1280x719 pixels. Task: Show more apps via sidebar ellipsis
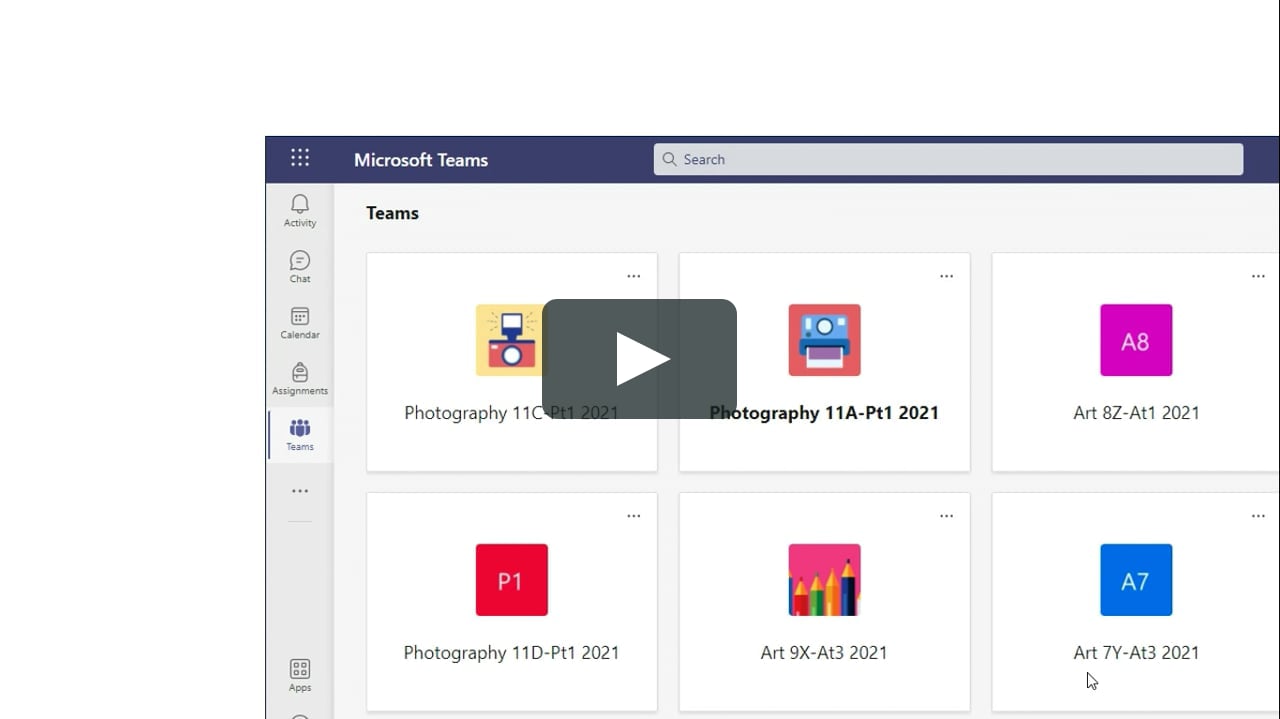coord(300,491)
